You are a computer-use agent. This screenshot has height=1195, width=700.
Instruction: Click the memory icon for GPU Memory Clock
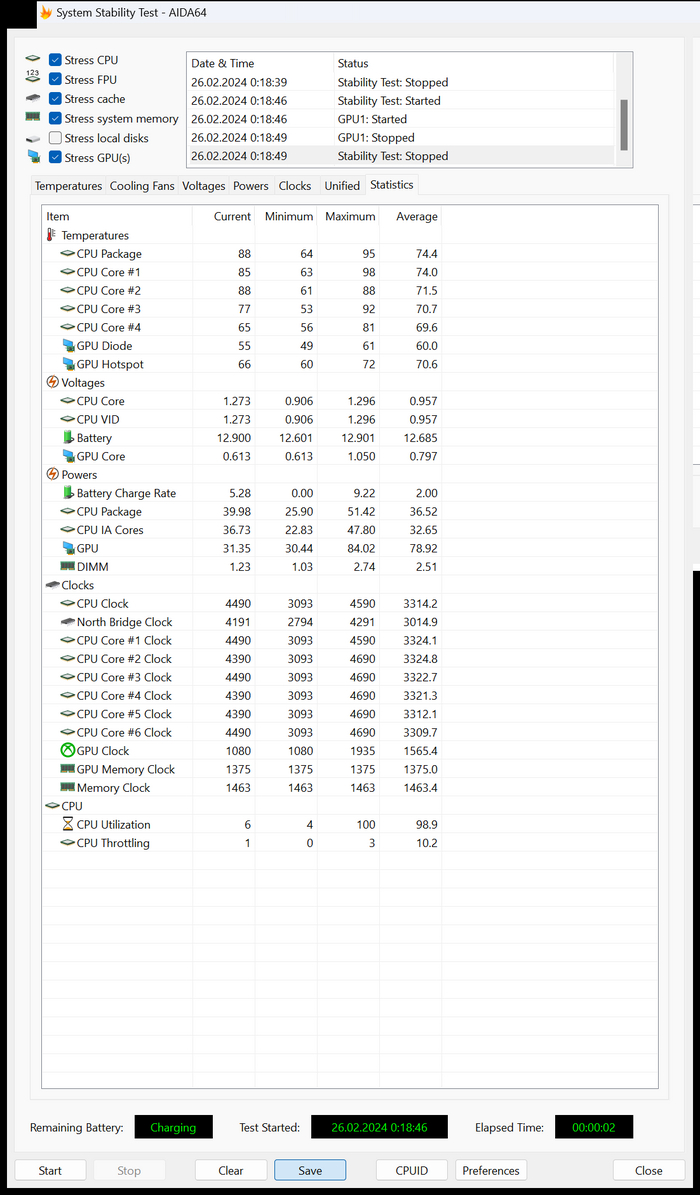coord(68,769)
